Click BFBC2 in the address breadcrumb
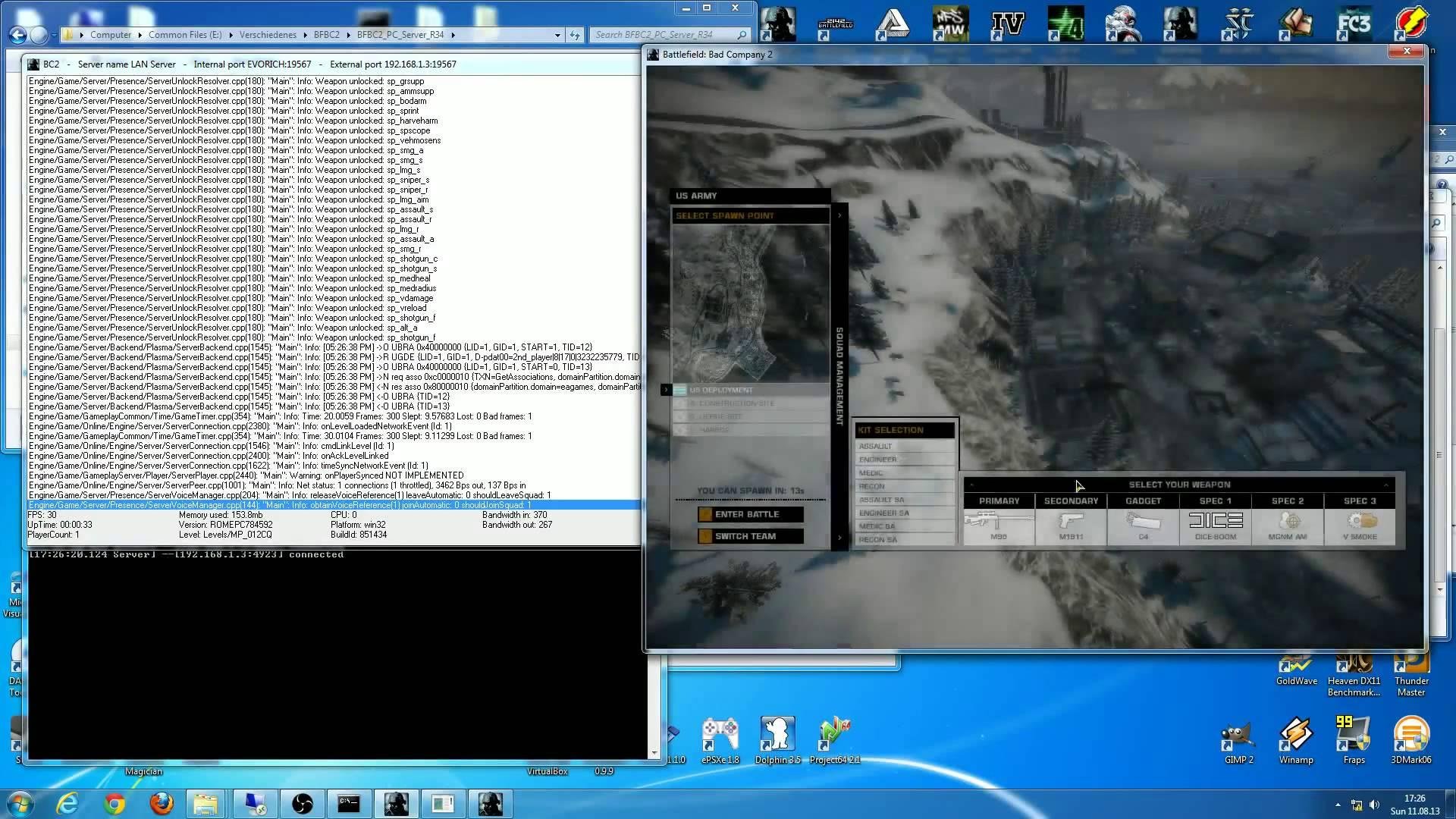Viewport: 1456px width, 819px height. pos(327,35)
